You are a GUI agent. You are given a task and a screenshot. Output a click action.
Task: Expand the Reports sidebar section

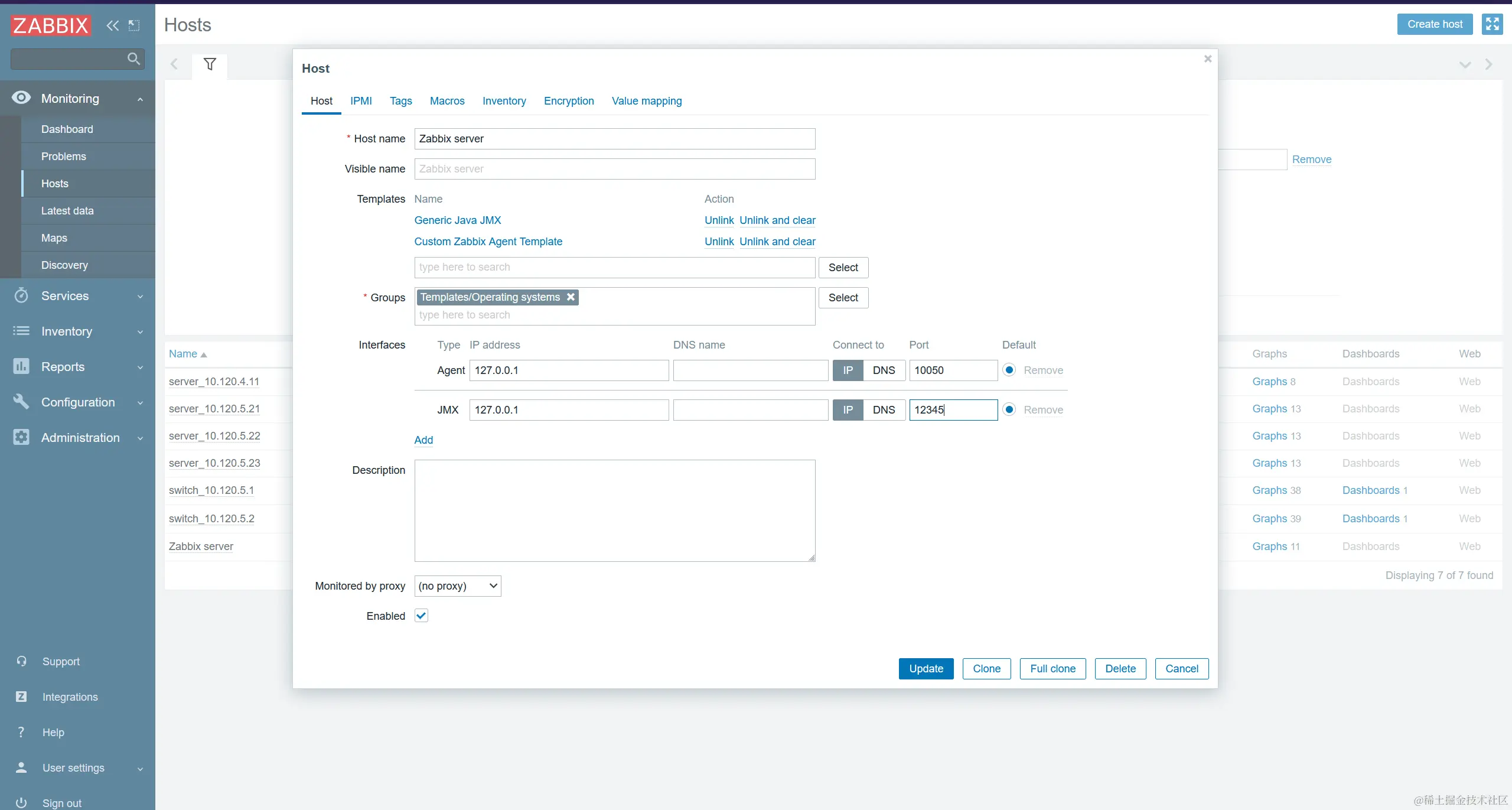coord(63,367)
